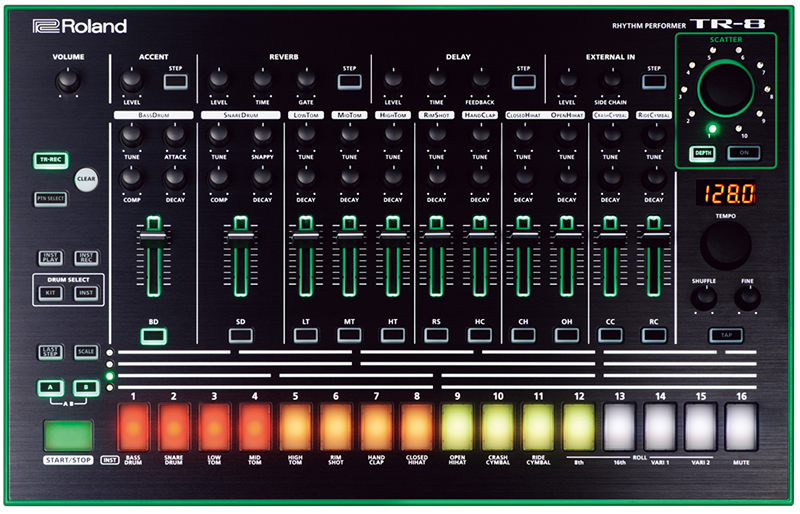Screen dimensions: 800x514
Task: Click the 128.0 tempo display
Action: tap(726, 193)
